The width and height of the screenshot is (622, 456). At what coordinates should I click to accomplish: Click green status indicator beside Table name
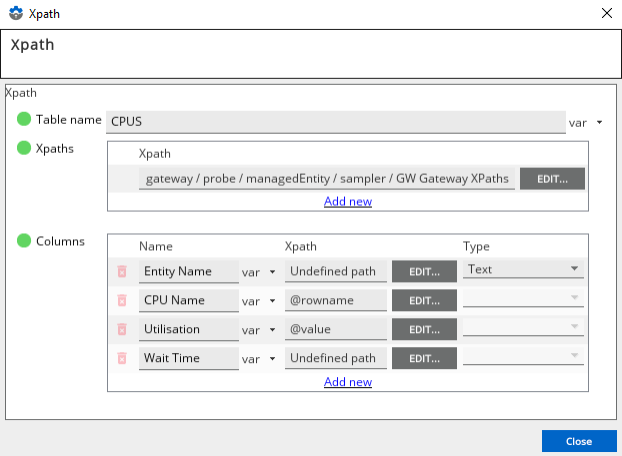point(24,119)
